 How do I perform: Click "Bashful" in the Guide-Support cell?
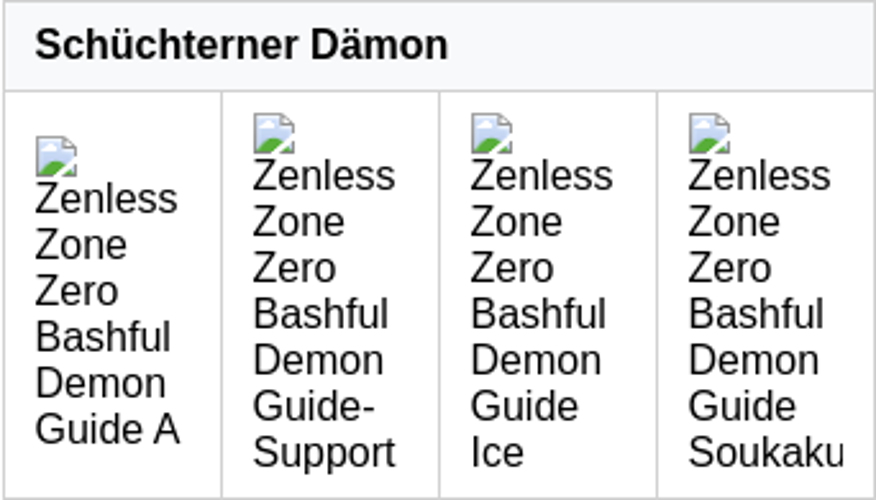(x=320, y=314)
